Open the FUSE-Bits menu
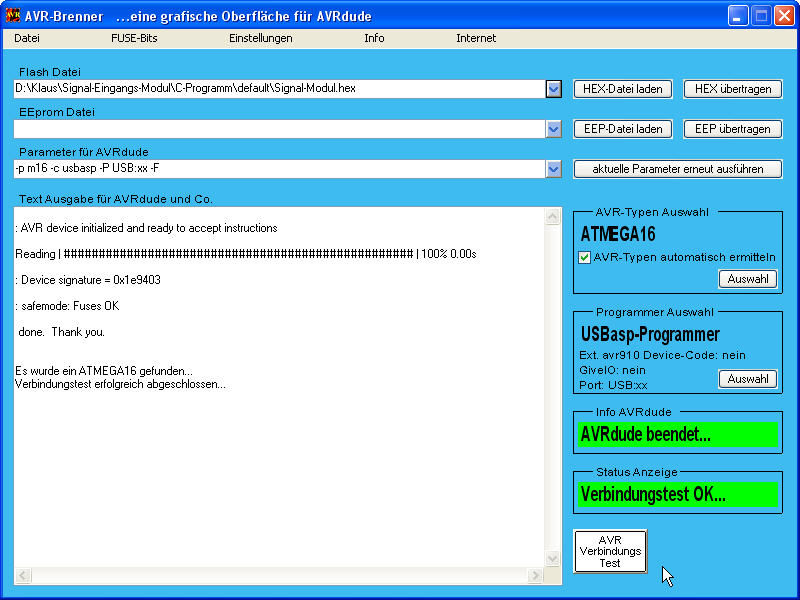This screenshot has width=800, height=600. point(134,38)
